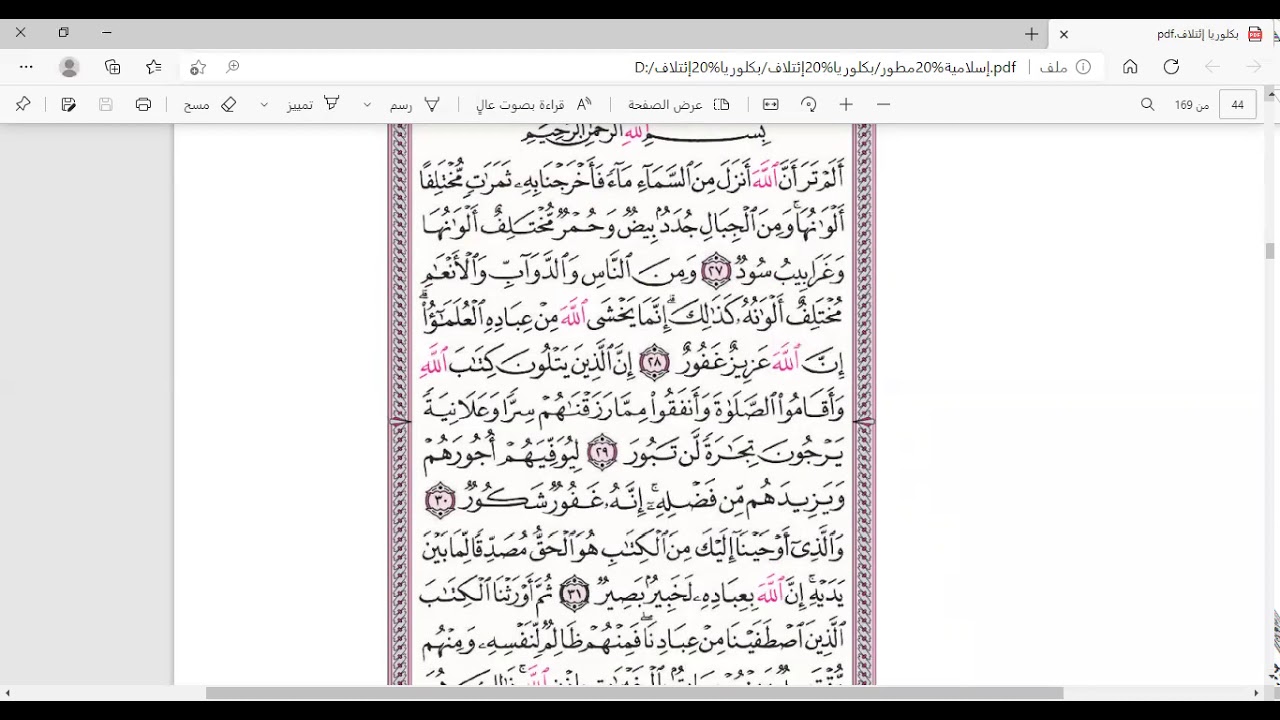Pin the PDF toolbar

pos(23,104)
